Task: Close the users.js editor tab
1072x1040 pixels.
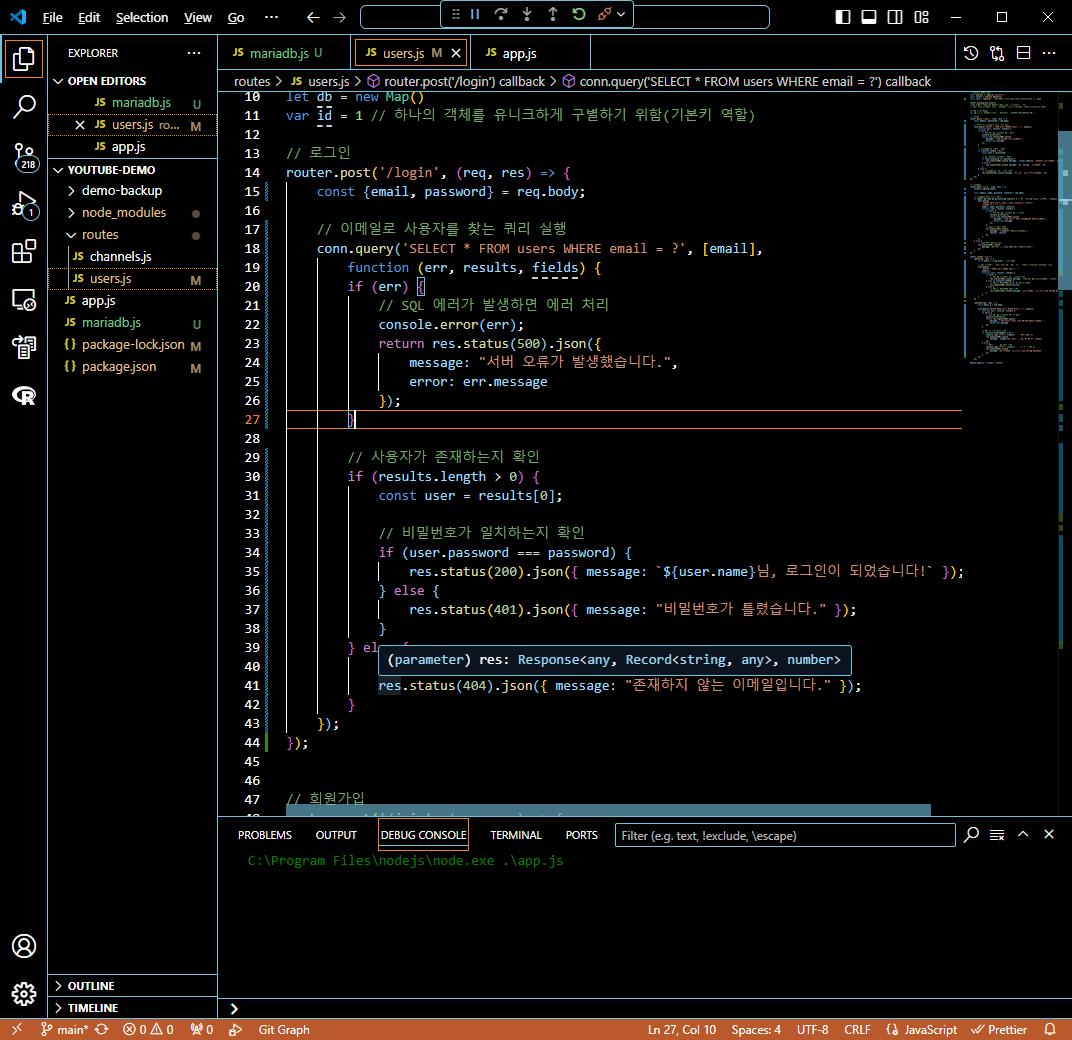Action: coord(456,53)
